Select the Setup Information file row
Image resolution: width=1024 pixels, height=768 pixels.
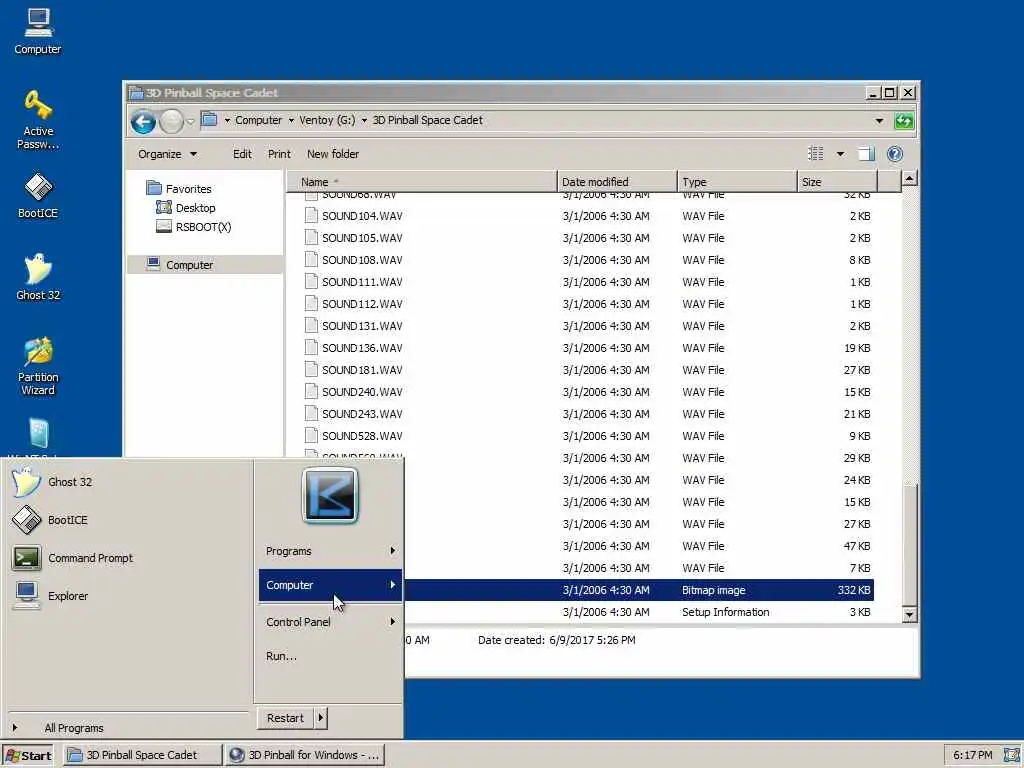639,612
